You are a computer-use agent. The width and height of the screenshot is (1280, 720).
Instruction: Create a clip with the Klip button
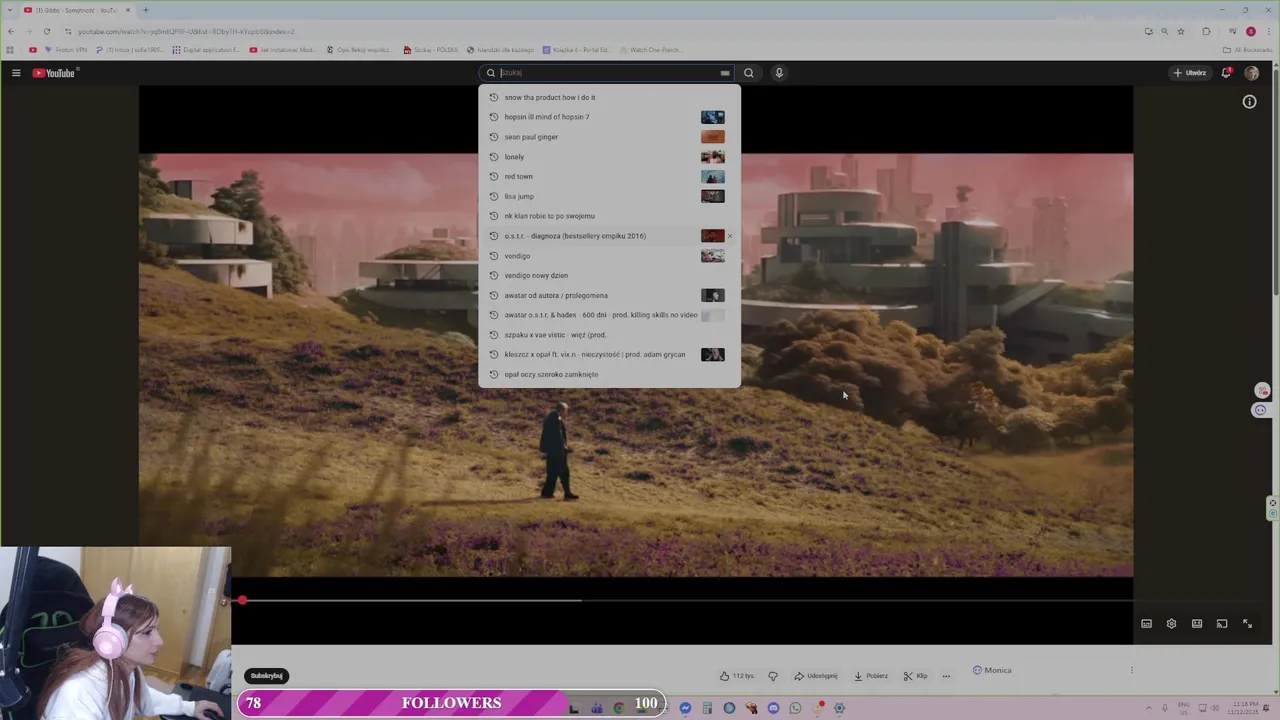pyautogui.click(x=915, y=676)
